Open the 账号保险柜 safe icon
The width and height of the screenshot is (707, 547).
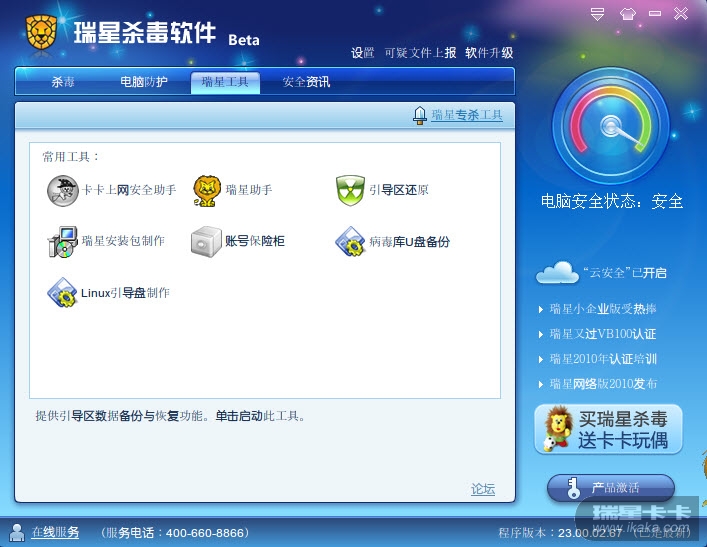(206, 242)
